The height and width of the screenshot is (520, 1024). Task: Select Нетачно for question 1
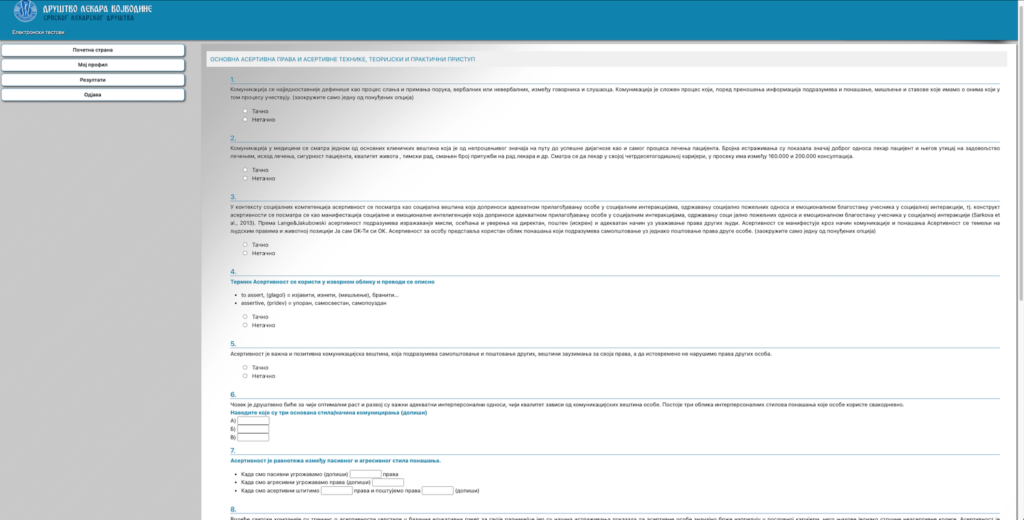[246, 120]
